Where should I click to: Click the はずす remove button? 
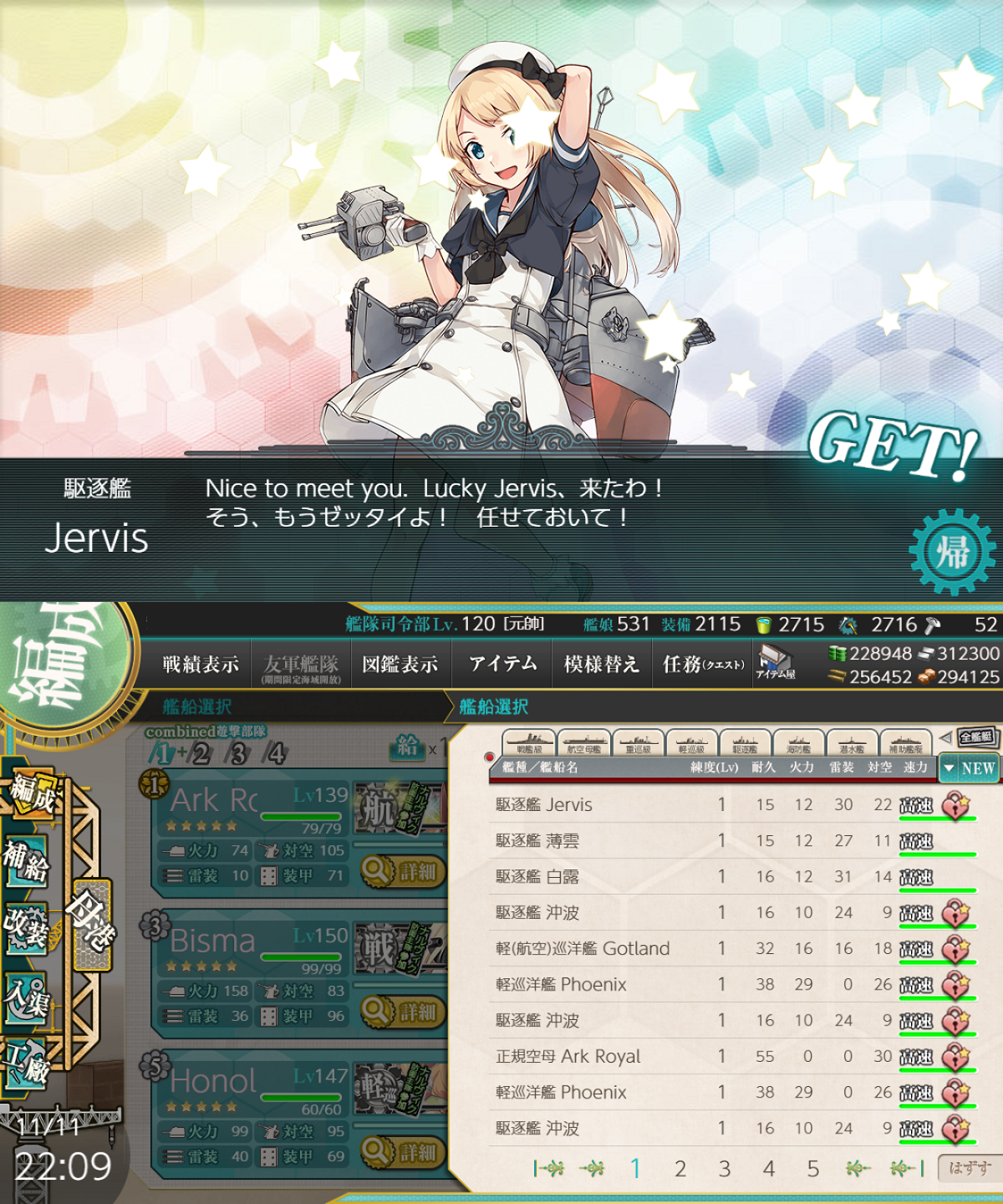[969, 1168]
